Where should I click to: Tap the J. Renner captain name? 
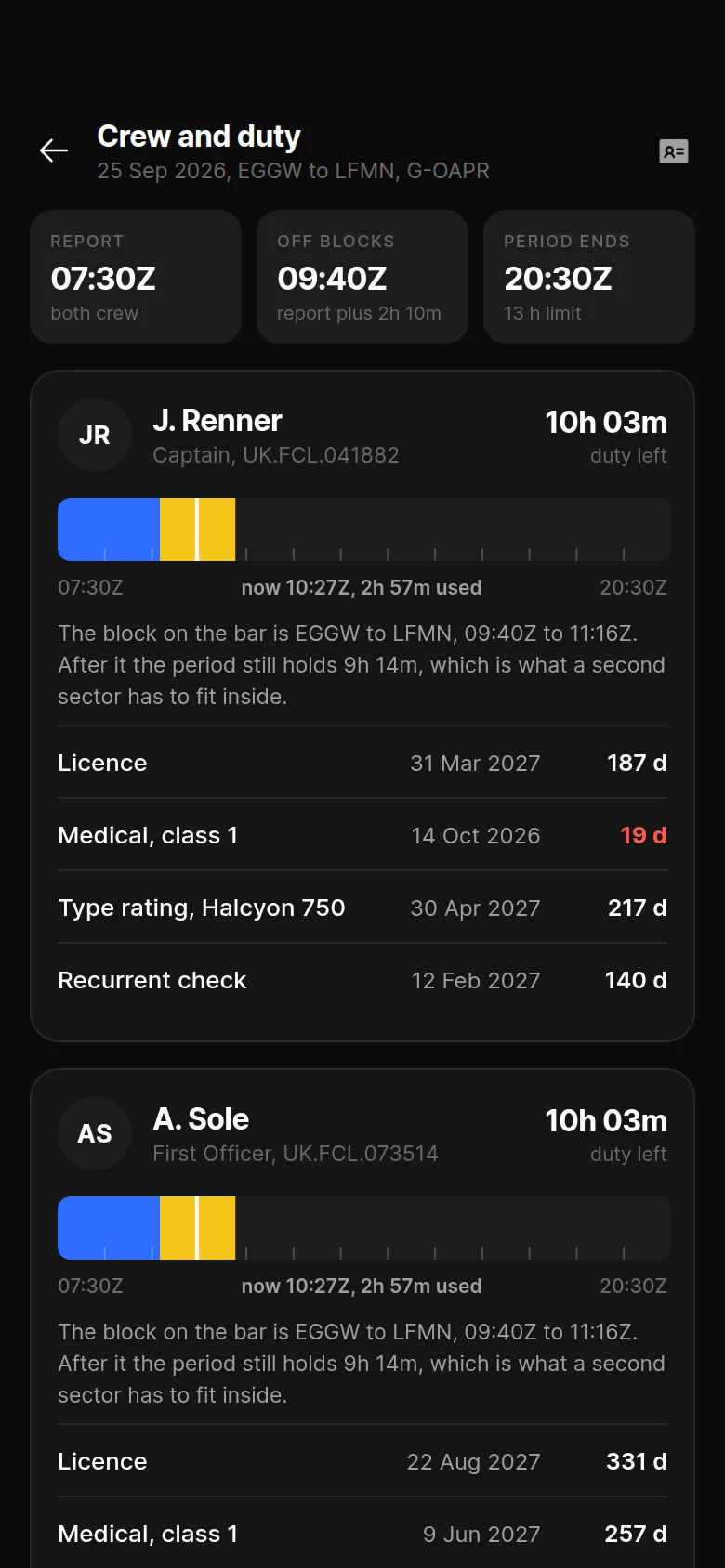[x=217, y=421]
